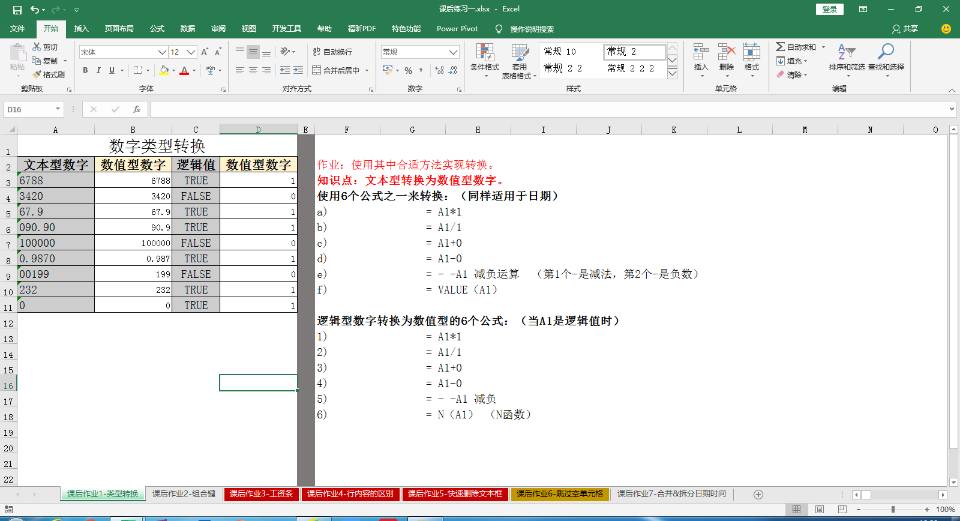Screen dimensions: 960x521
Task: Apply the 常规 10 cell style
Action: point(569,51)
